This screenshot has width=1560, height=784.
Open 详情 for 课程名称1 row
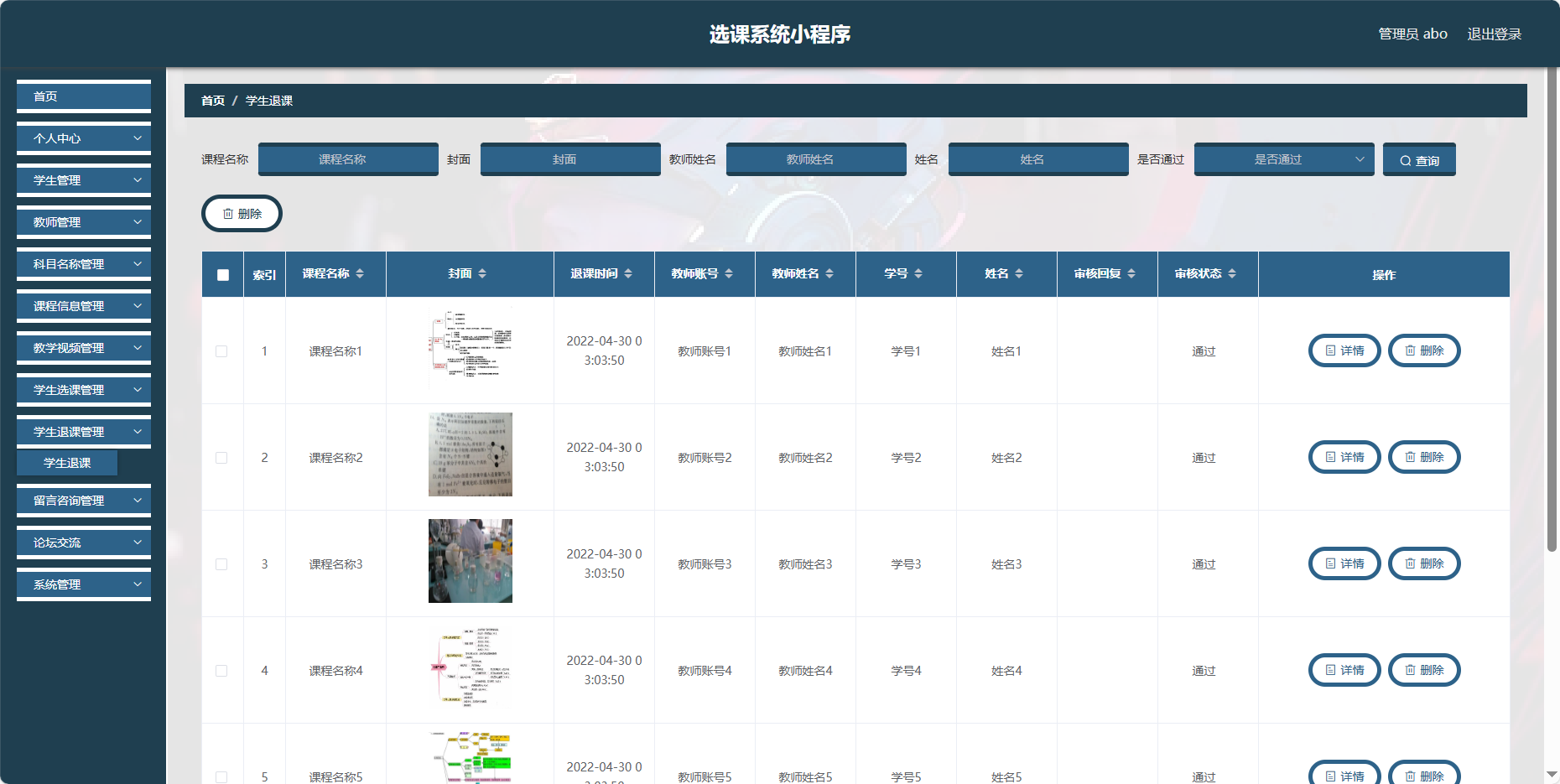(x=1344, y=350)
